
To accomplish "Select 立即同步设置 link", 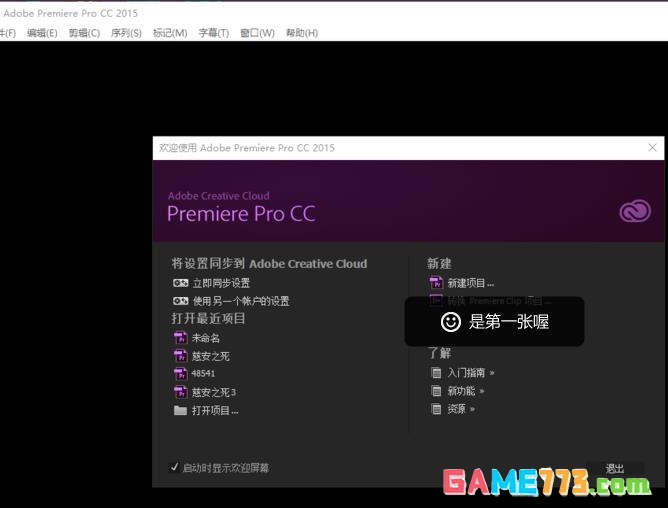I will (221, 283).
